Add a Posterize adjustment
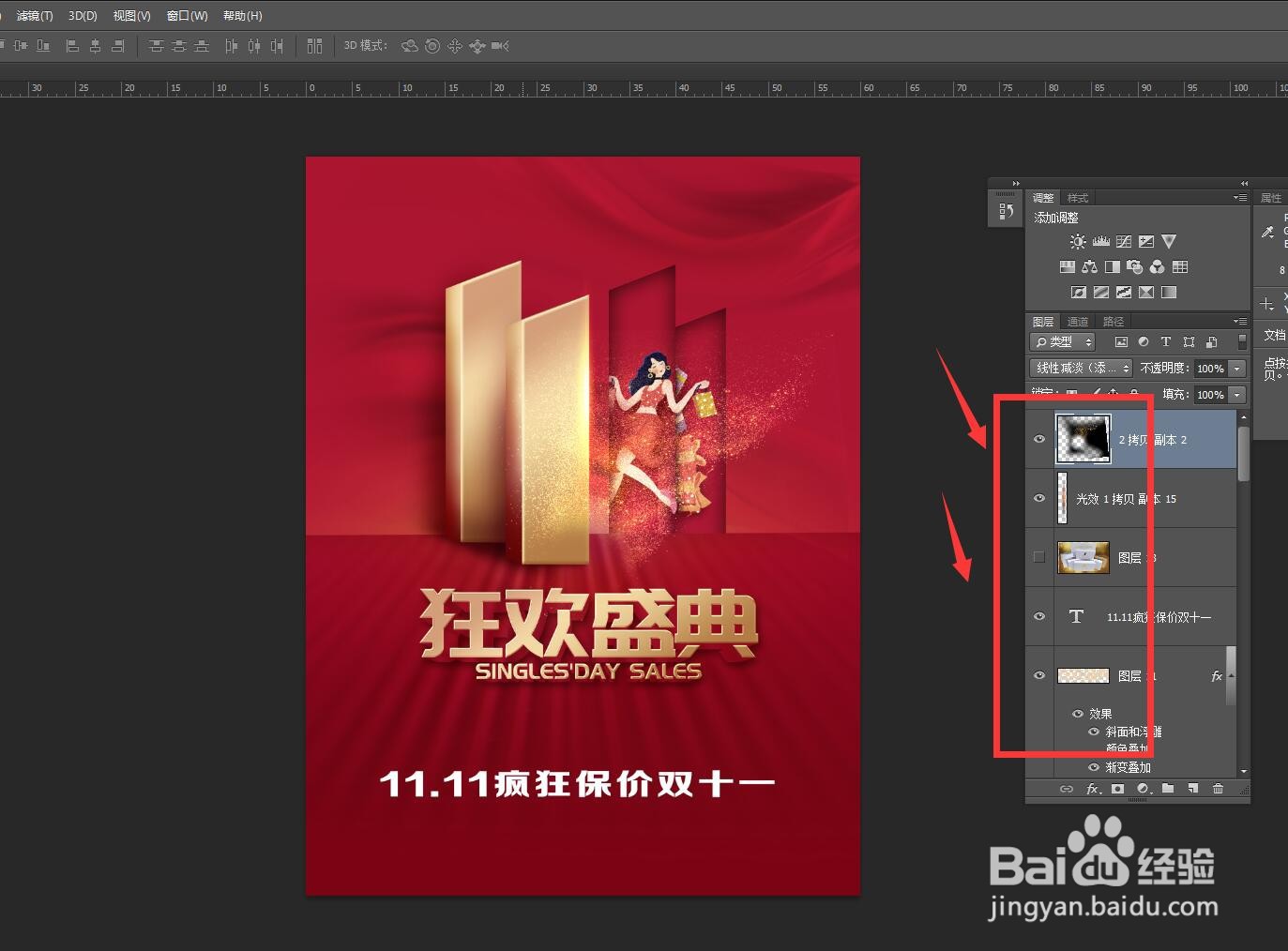 1101,293
